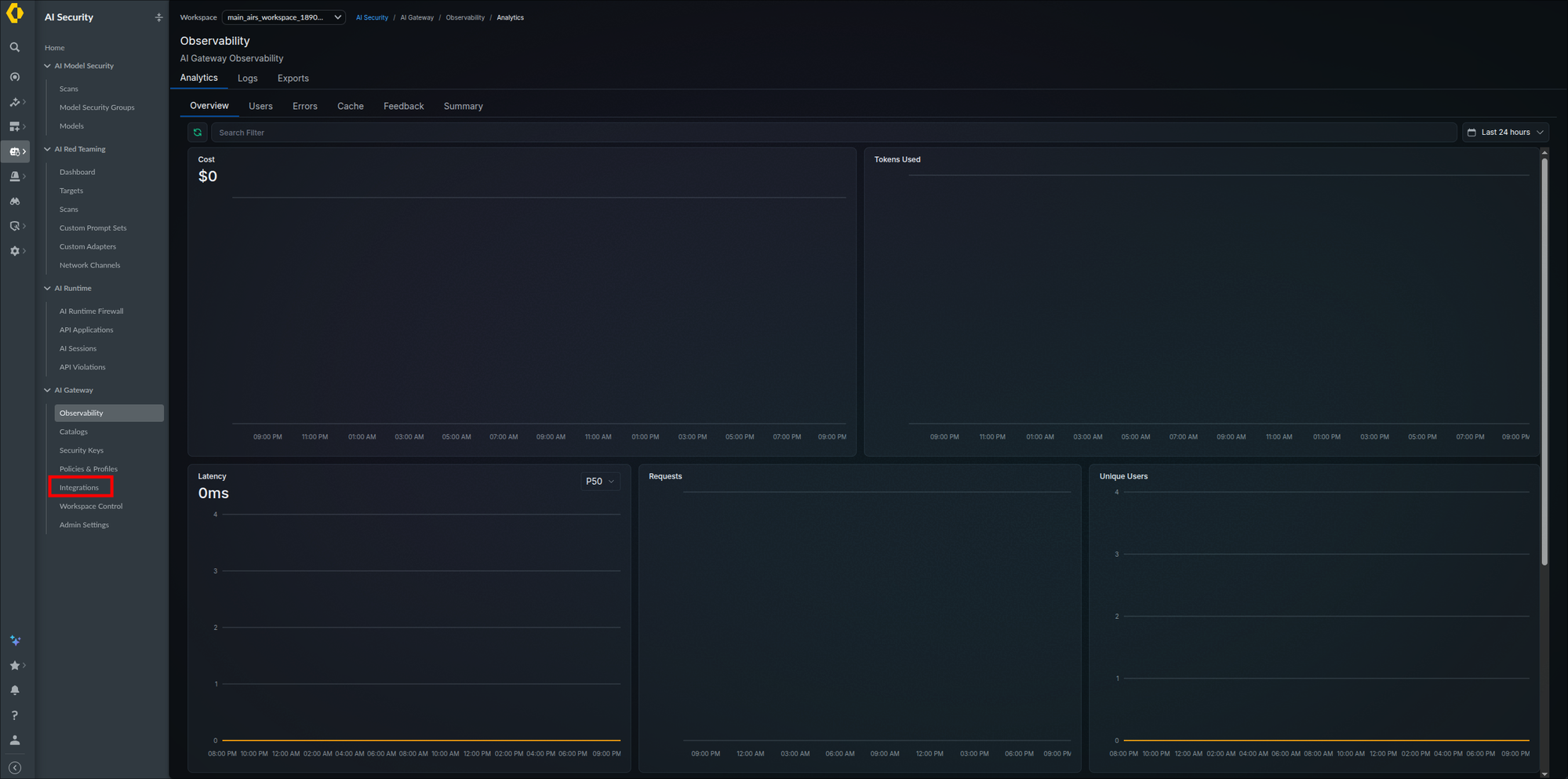Collapse the AI Gateway section
Viewport: 1568px width, 779px height.
pyautogui.click(x=47, y=390)
